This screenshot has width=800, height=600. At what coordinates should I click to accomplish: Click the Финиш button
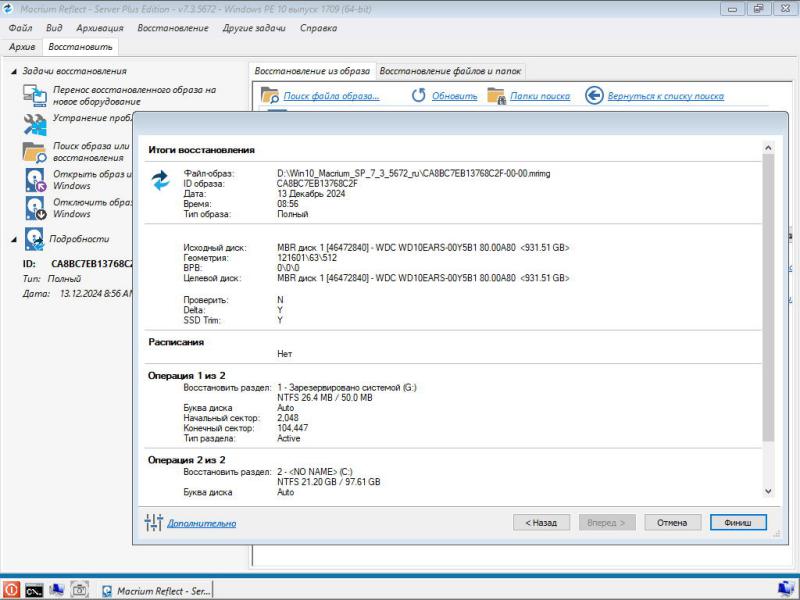[738, 522]
